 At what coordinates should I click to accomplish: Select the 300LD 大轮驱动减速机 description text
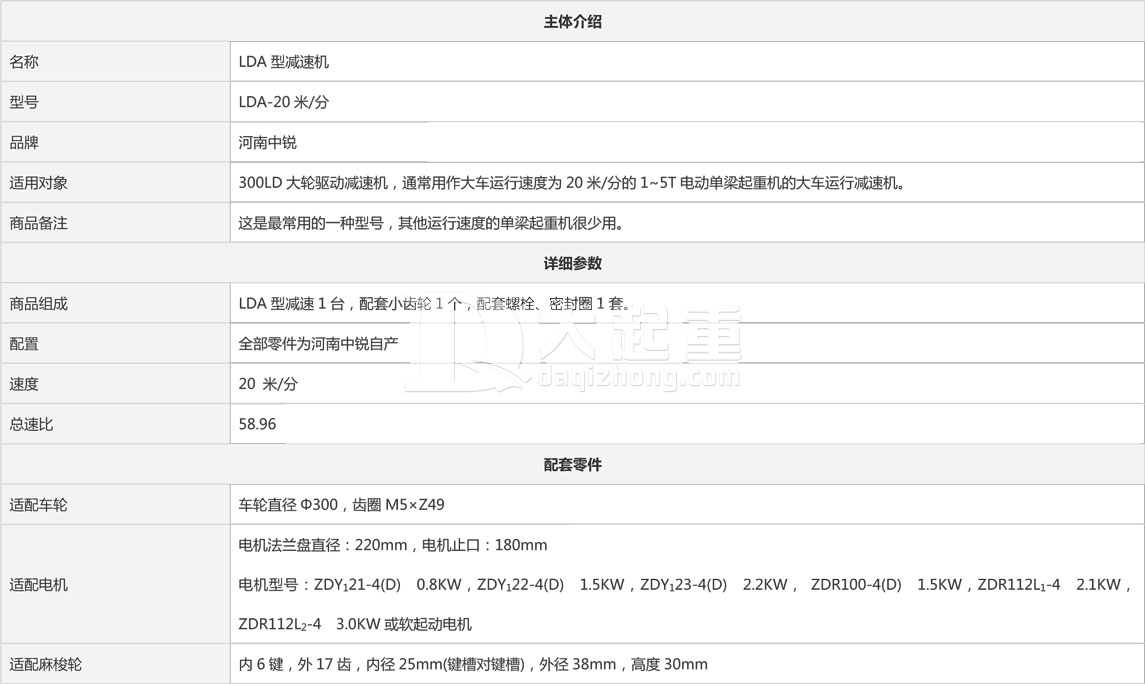click(x=572, y=182)
